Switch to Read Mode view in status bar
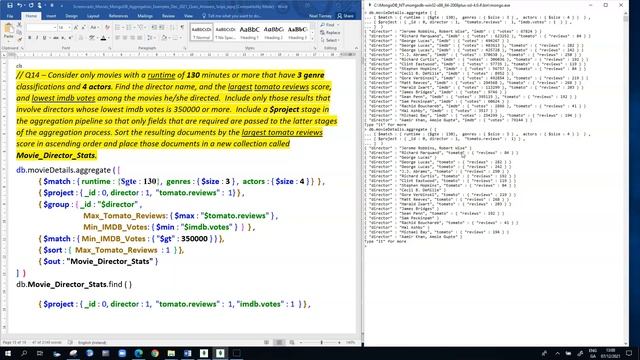 tap(267, 342)
